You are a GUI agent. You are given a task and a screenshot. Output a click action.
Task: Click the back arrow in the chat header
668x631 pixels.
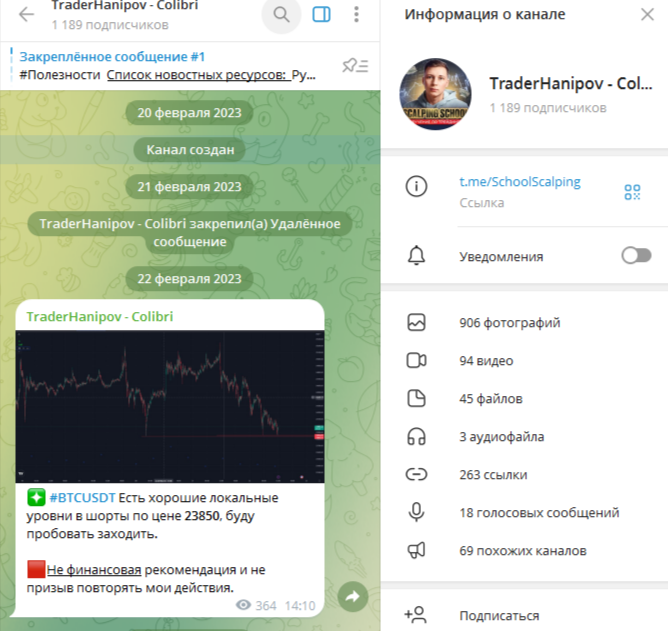pos(26,14)
